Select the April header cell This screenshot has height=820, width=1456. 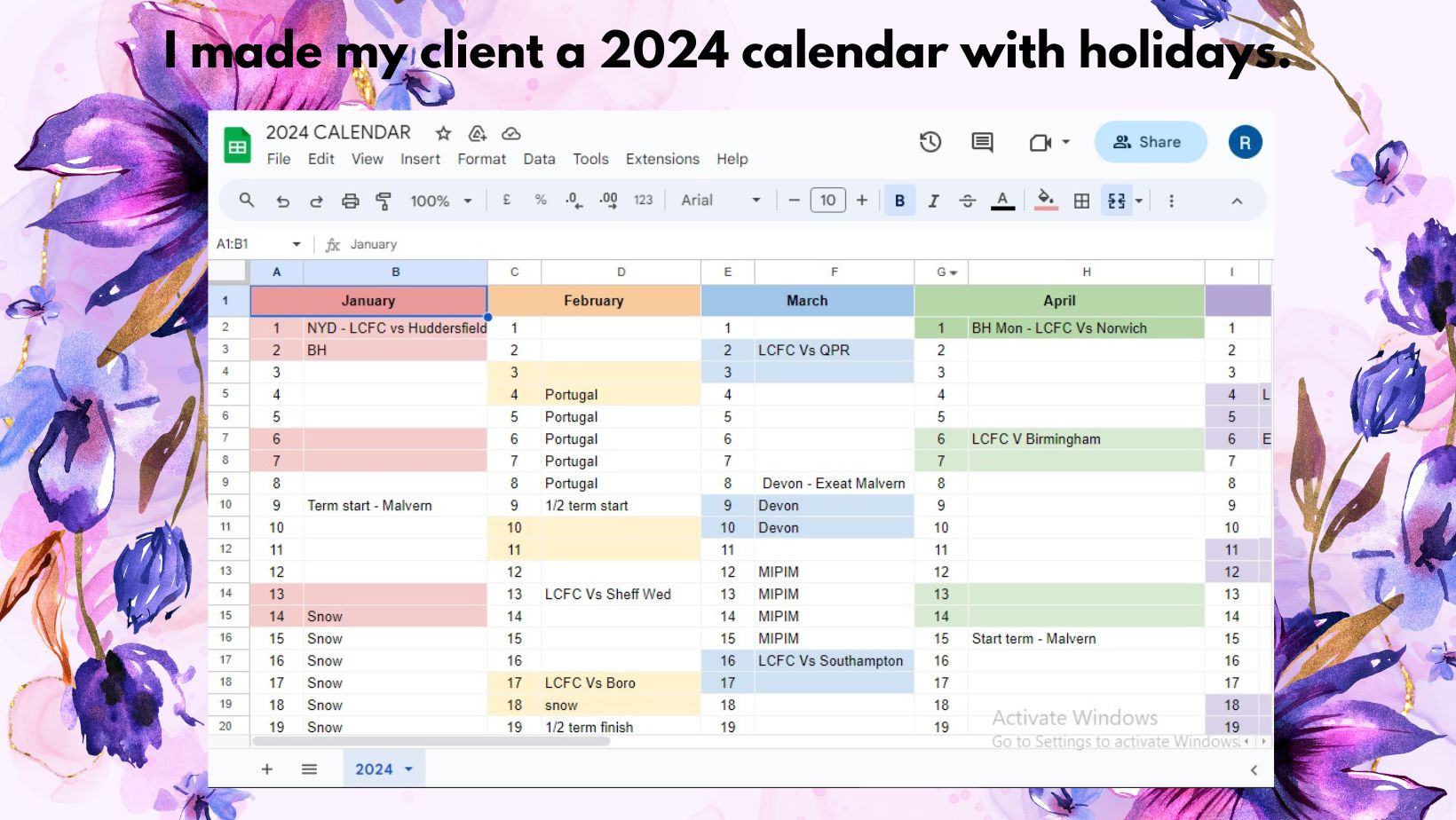click(x=1059, y=301)
